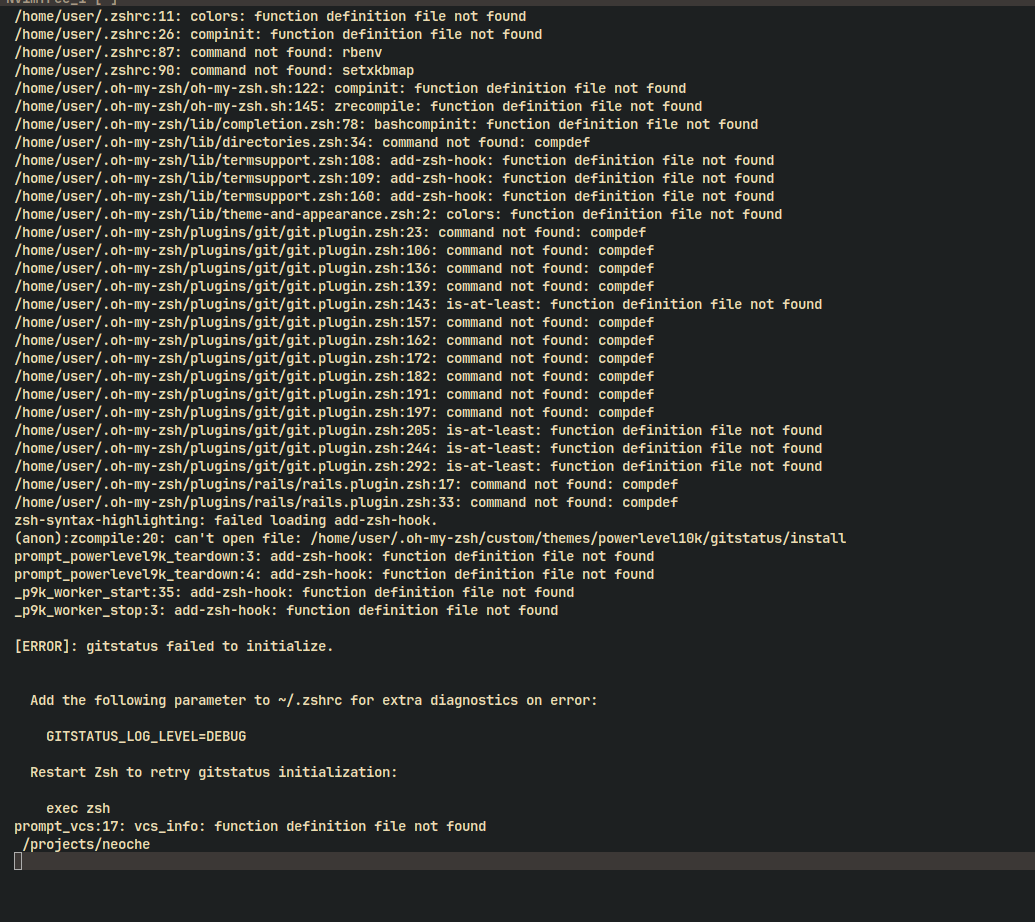Click the 'rbenv' command not found word
Screen dimensions: 1035x922
coord(362,52)
